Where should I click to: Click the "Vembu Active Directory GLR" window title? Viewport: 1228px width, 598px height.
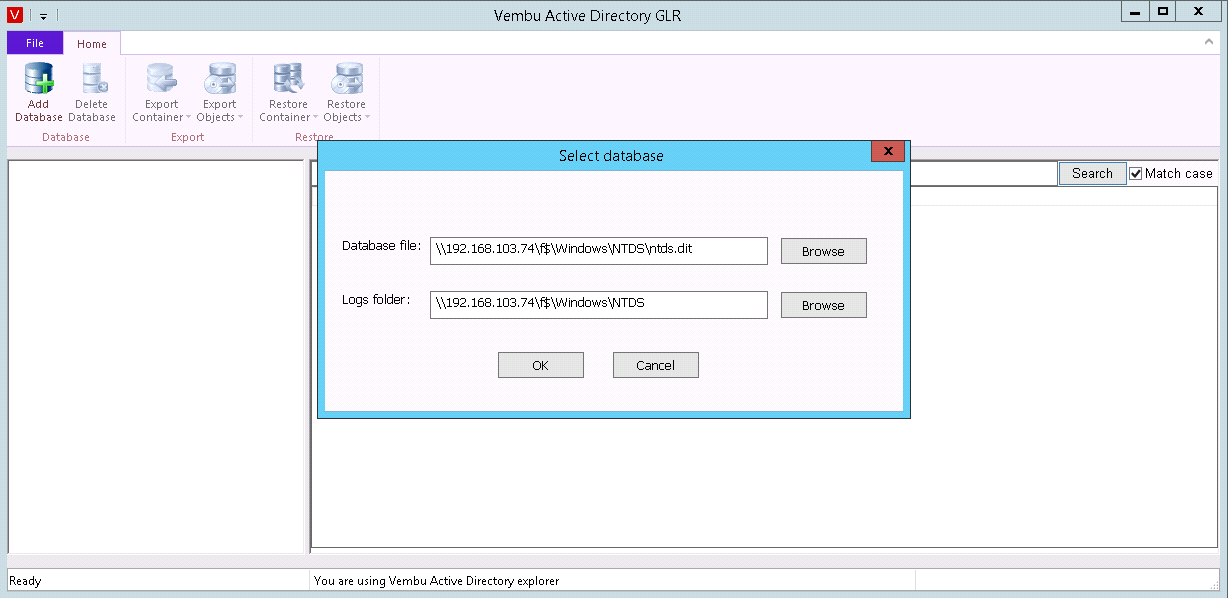pos(588,16)
